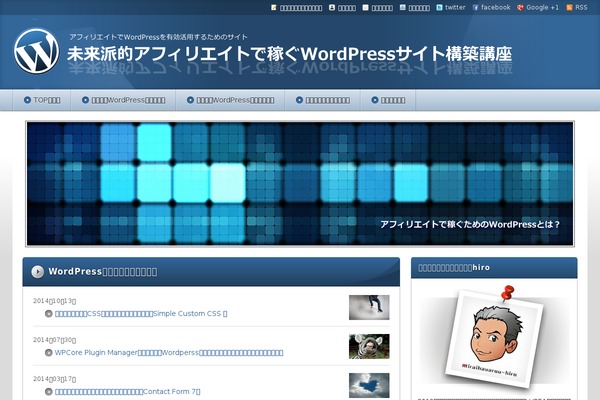Open the fourth navigation menu item

[323, 100]
